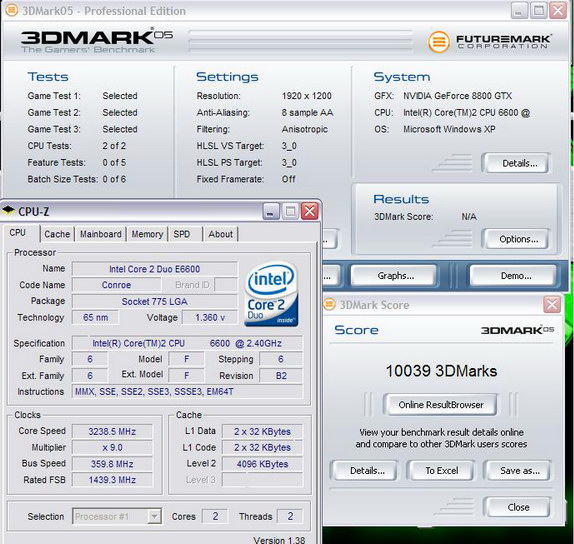Viewport: 574px width, 544px height.
Task: Click the Name field Intel Core 2 Duo E6600
Action: 155,269
